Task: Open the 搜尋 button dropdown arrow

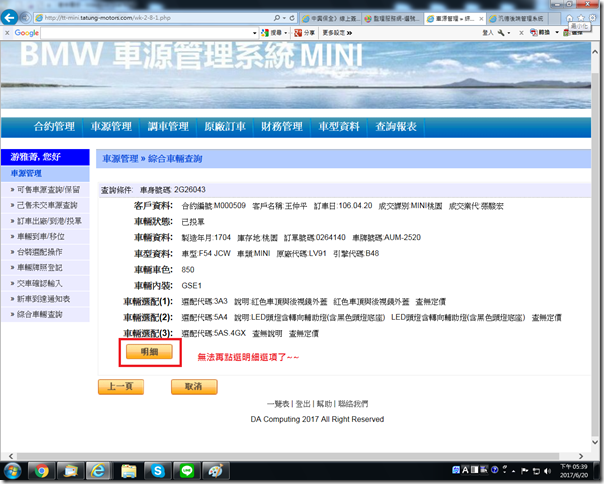Action: pos(286,33)
